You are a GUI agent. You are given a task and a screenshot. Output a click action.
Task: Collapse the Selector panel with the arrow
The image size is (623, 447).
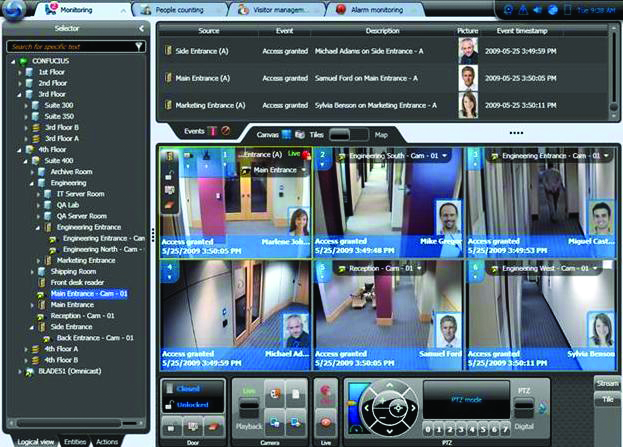tap(141, 29)
